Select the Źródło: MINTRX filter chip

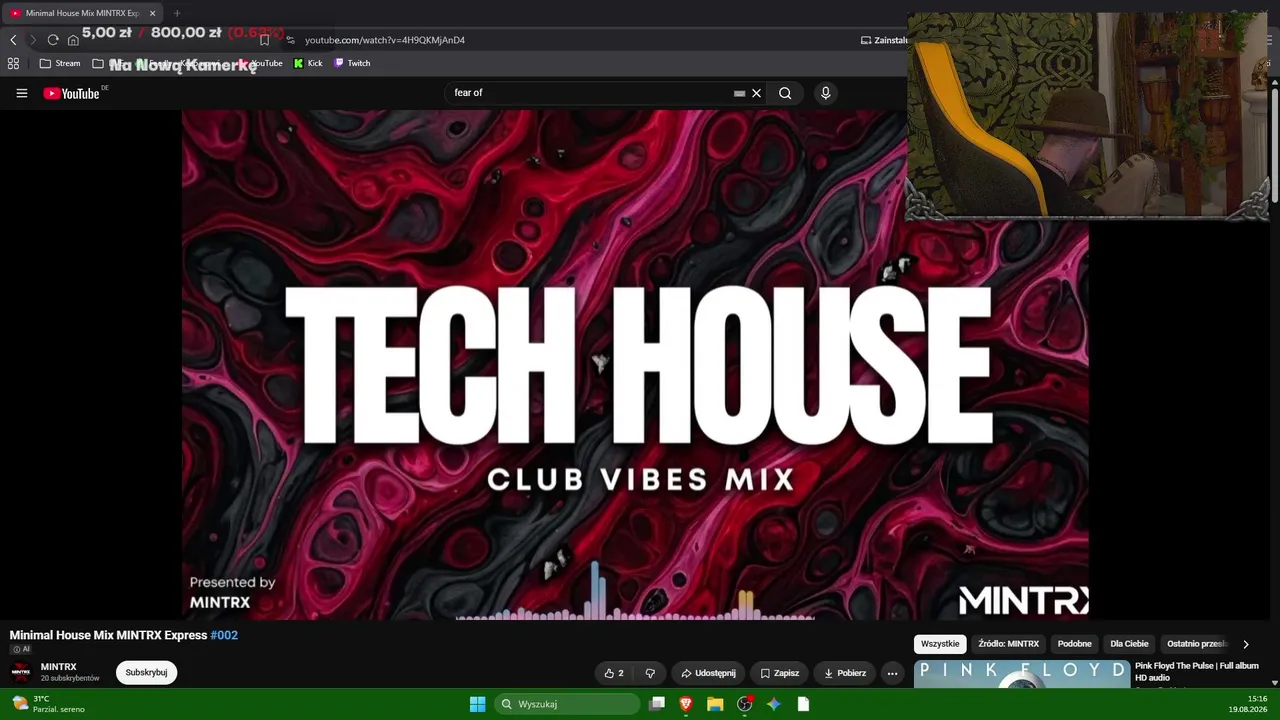[x=1008, y=644]
